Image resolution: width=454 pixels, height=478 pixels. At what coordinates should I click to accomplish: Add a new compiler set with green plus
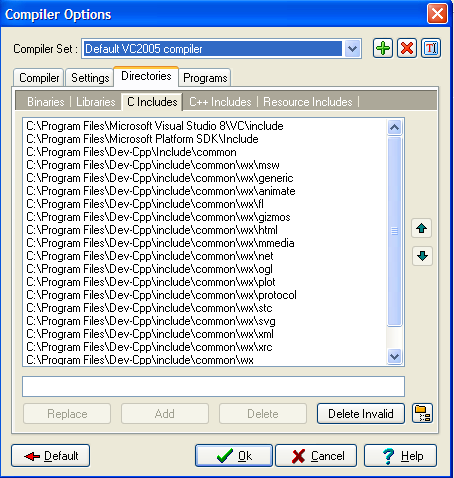[x=383, y=49]
